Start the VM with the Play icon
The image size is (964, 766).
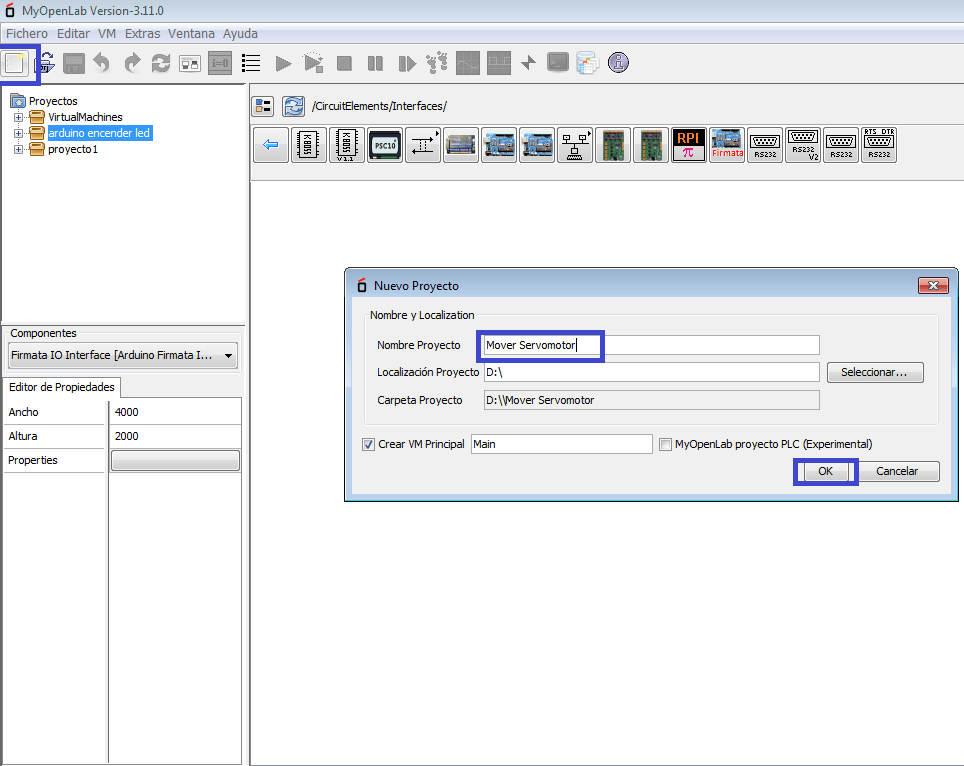(x=283, y=63)
